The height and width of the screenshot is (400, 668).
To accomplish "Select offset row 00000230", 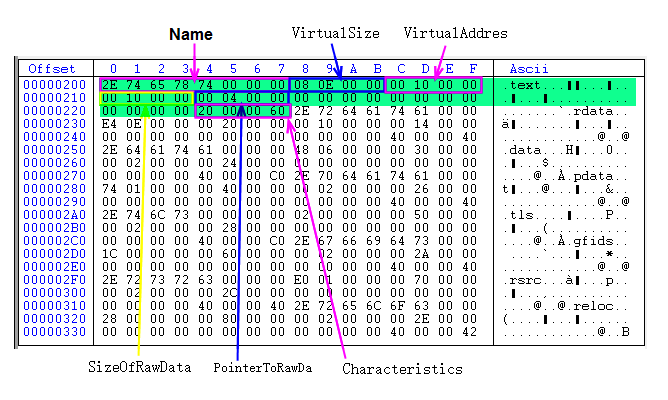I will 55,124.
